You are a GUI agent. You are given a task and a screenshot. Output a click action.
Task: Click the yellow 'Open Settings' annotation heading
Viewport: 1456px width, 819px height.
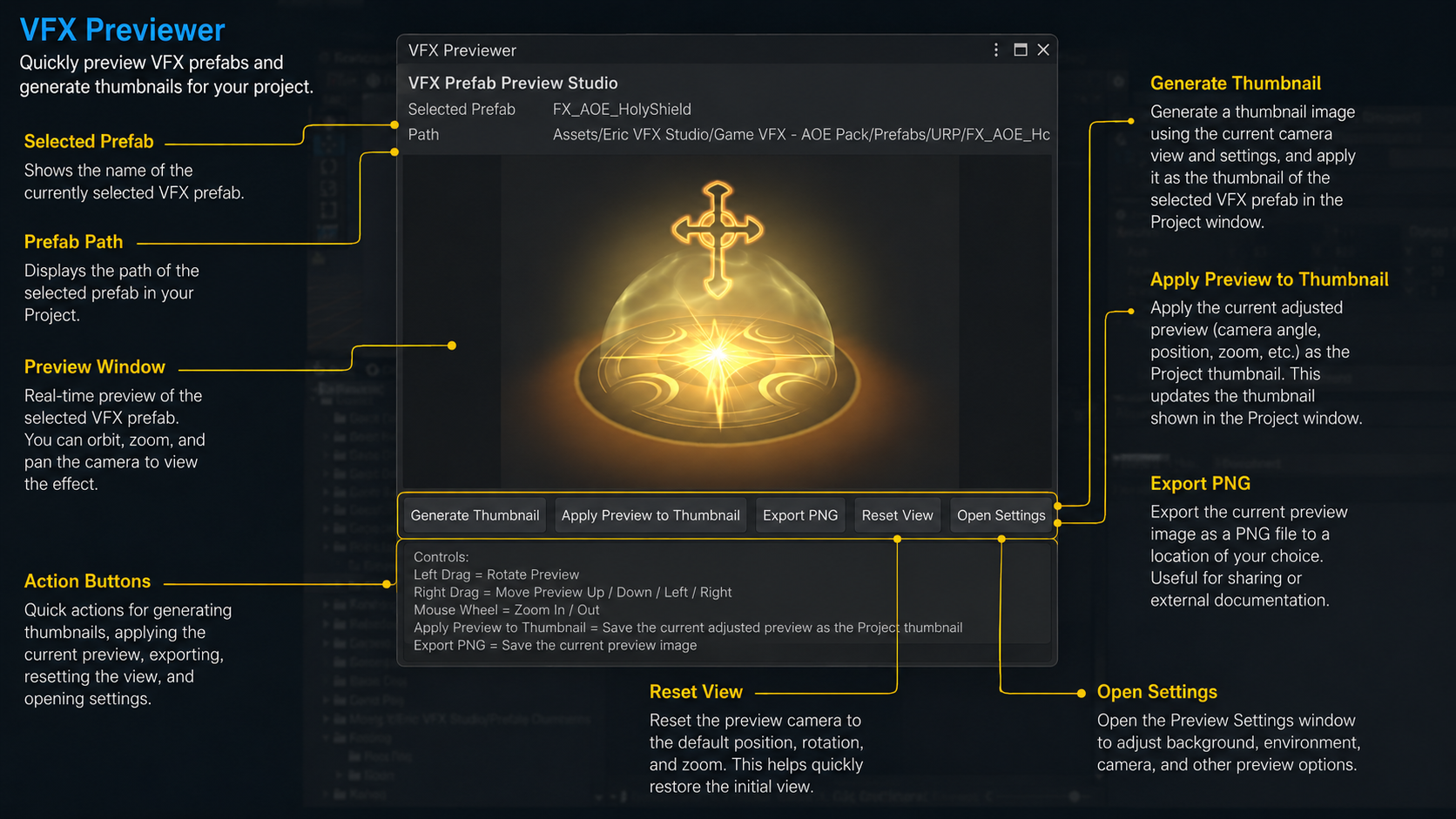[x=1156, y=692]
